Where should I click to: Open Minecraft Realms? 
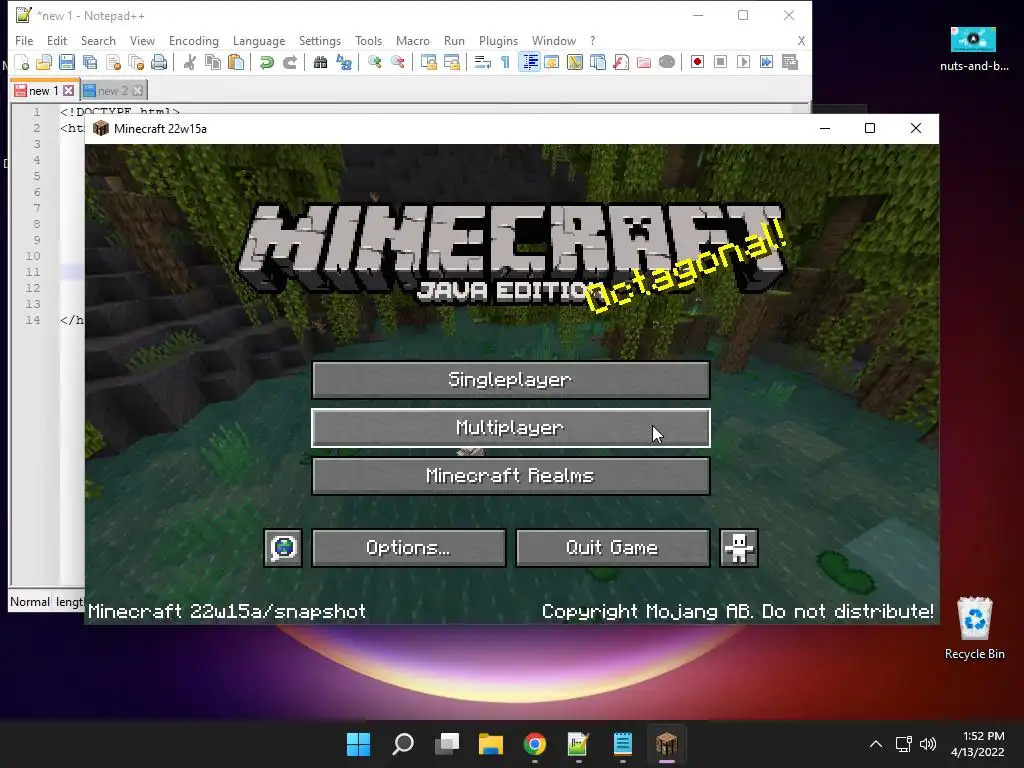tap(511, 475)
